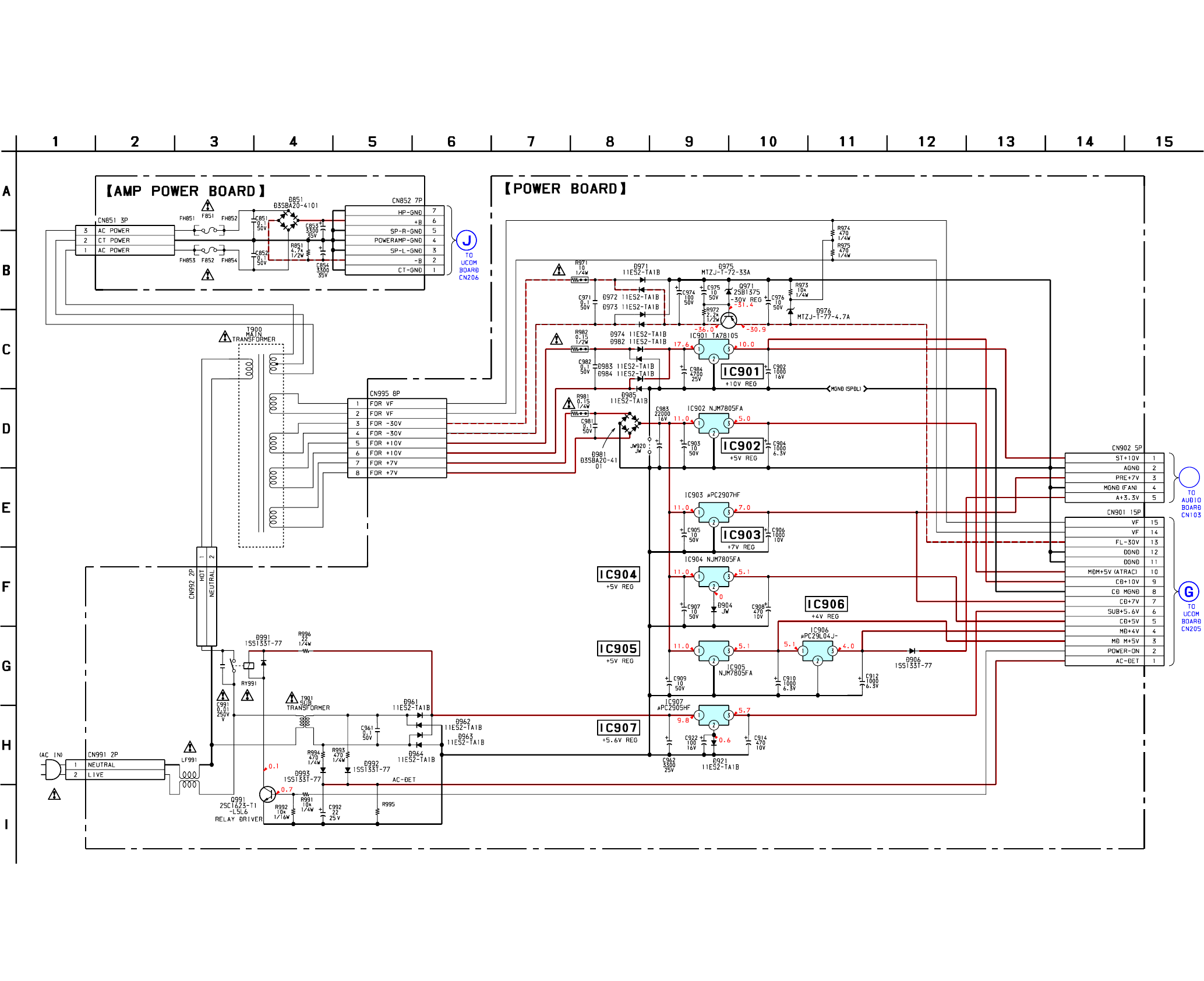Click the D985 bridge rectifier symbol

[629, 423]
